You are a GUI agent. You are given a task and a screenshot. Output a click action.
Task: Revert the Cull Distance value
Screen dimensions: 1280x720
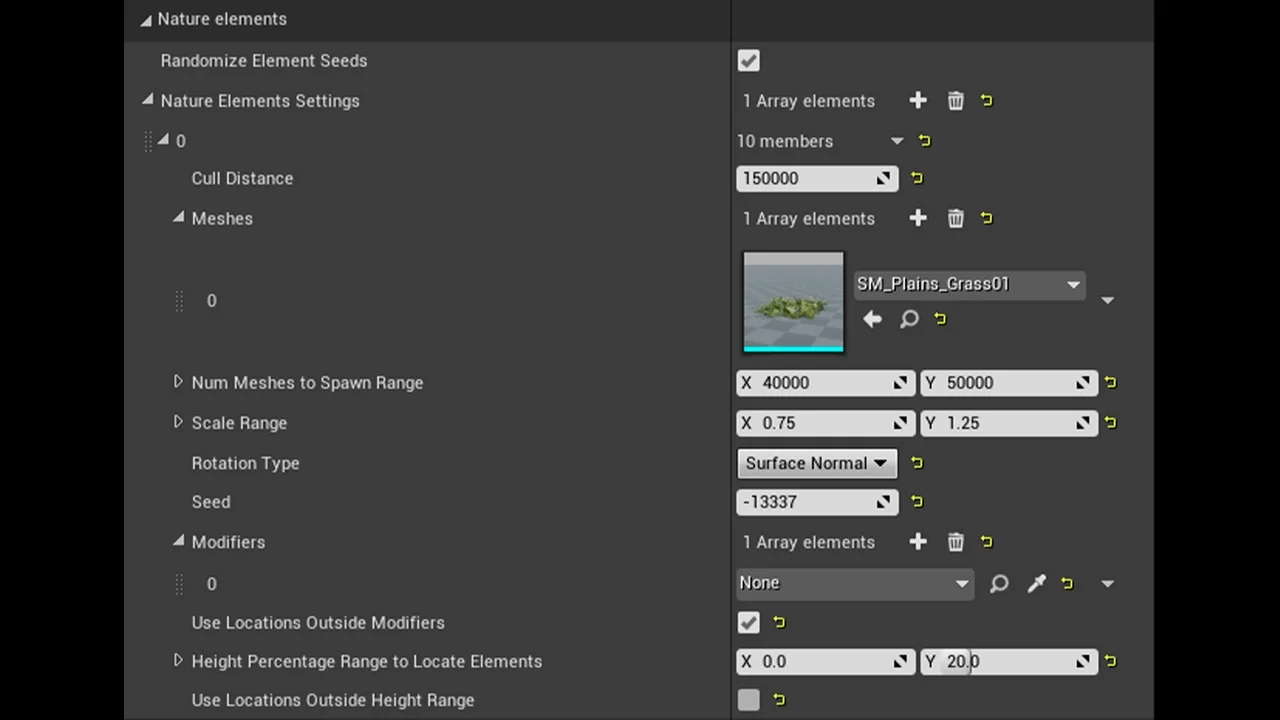pyautogui.click(x=917, y=178)
